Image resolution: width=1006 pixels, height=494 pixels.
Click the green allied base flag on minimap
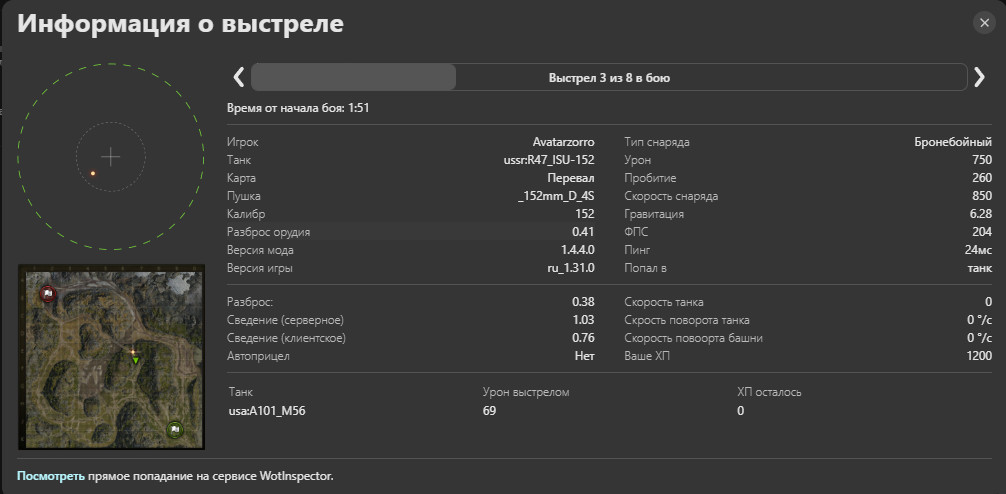[x=175, y=429]
